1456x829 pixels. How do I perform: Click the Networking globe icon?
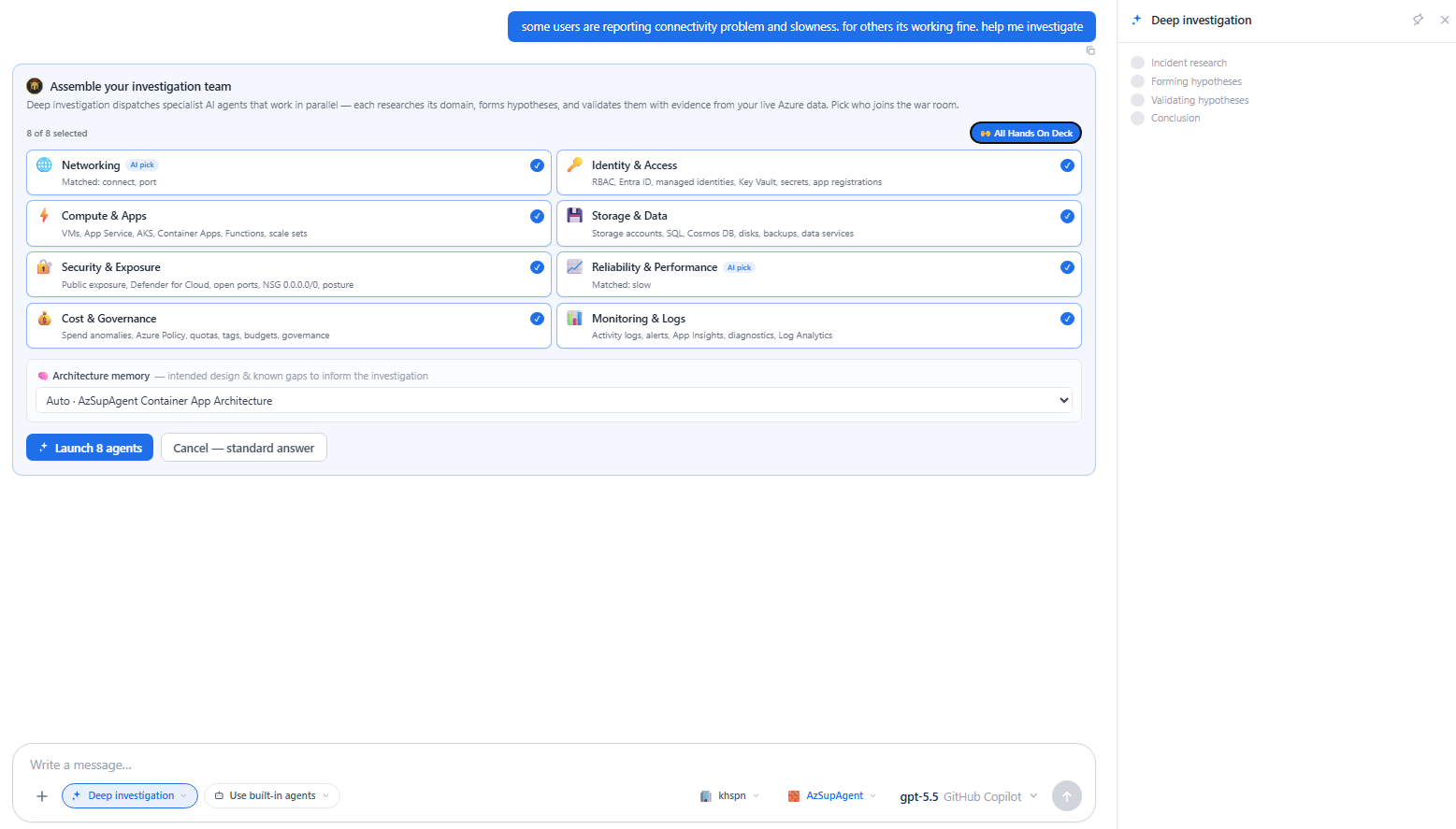(x=44, y=164)
